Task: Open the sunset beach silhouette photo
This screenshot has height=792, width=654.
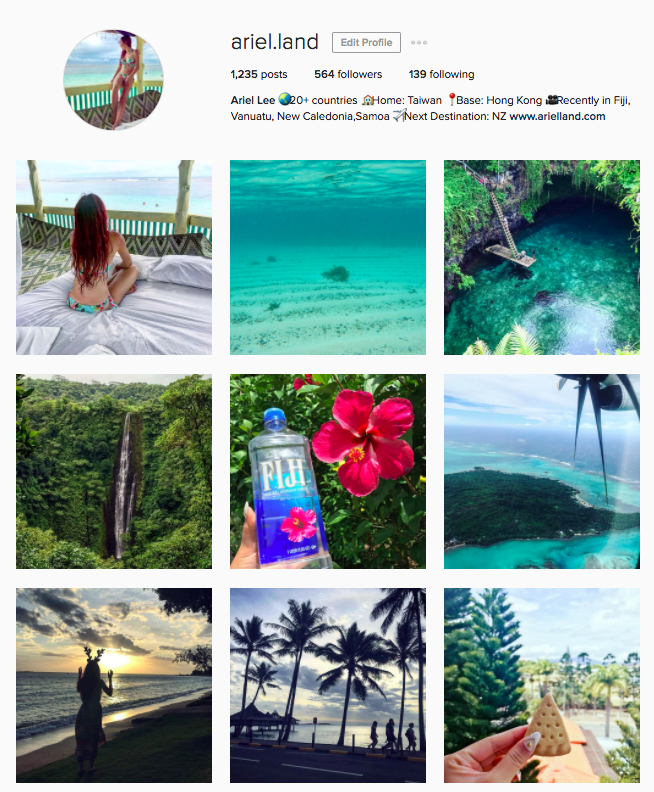Action: coord(114,685)
